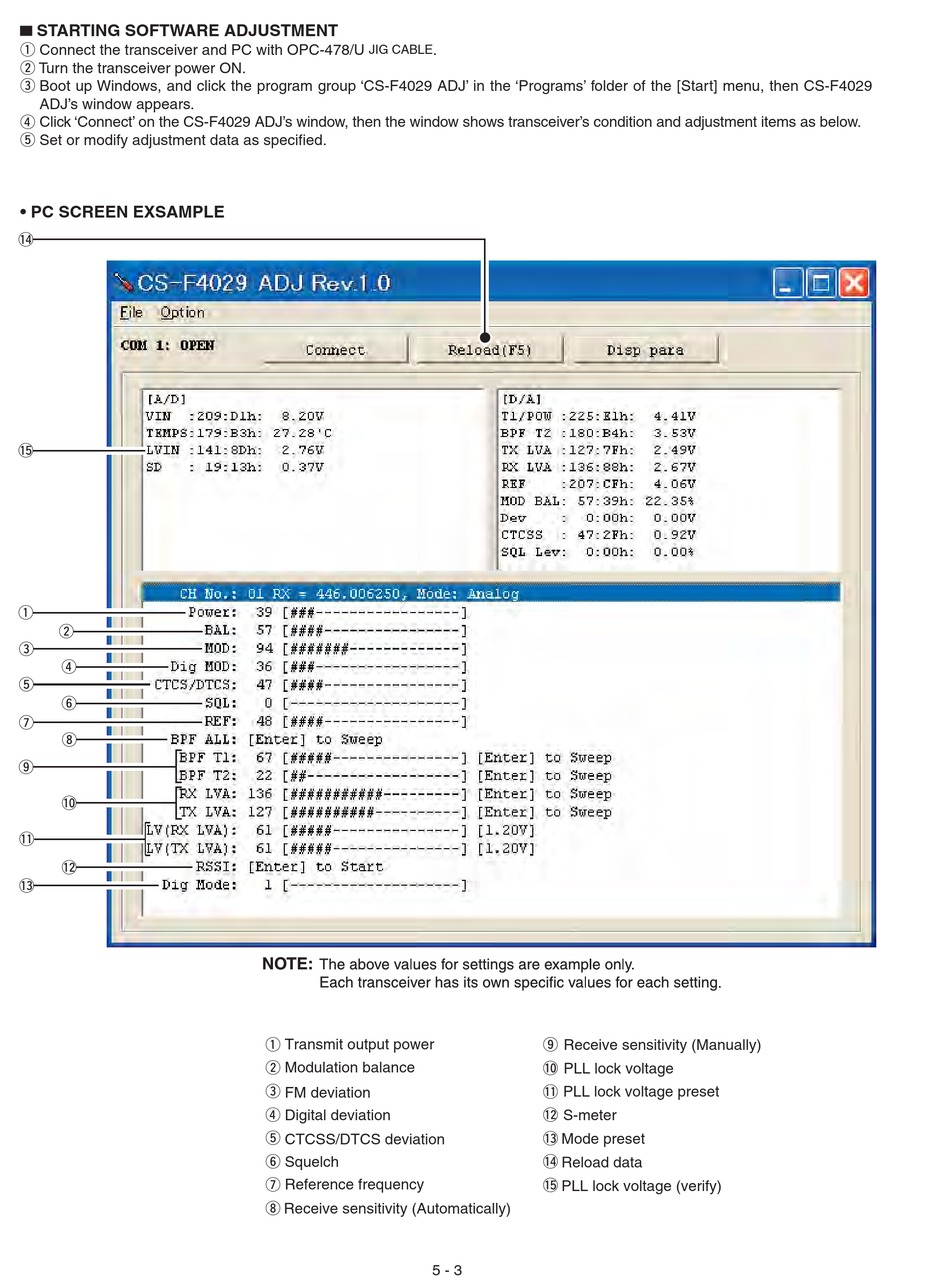The width and height of the screenshot is (950, 1279).
Task: Select the RSSI Enter to Start row
Action: 289,866
